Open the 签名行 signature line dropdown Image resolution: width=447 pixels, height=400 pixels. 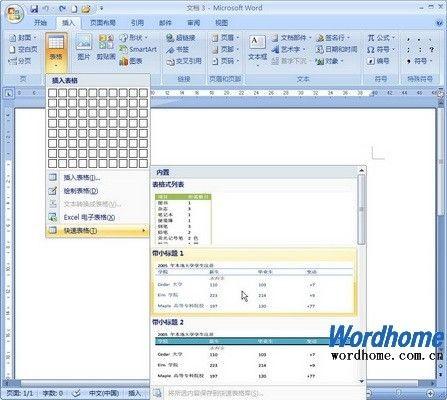click(333, 38)
